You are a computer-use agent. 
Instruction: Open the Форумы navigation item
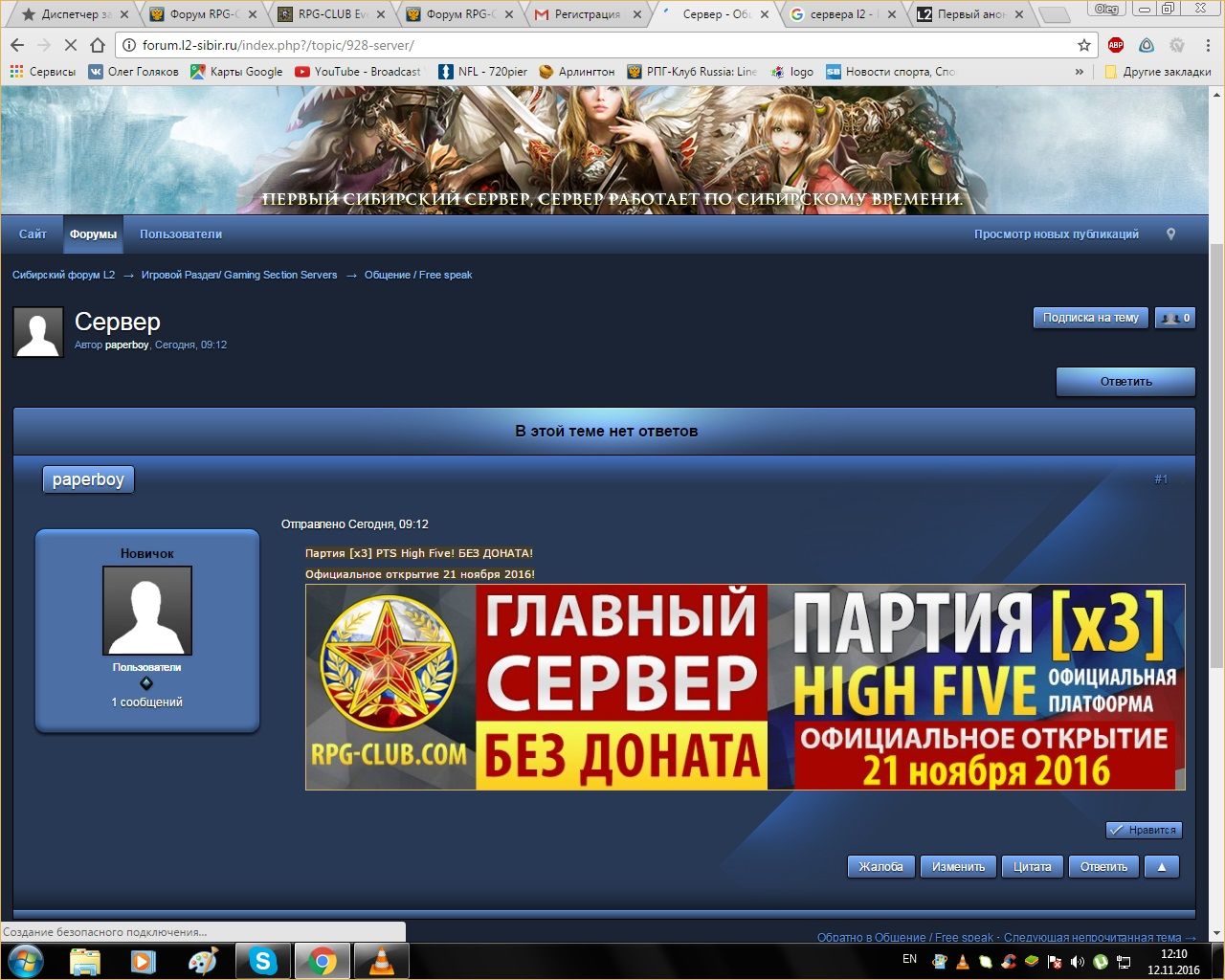click(x=93, y=234)
